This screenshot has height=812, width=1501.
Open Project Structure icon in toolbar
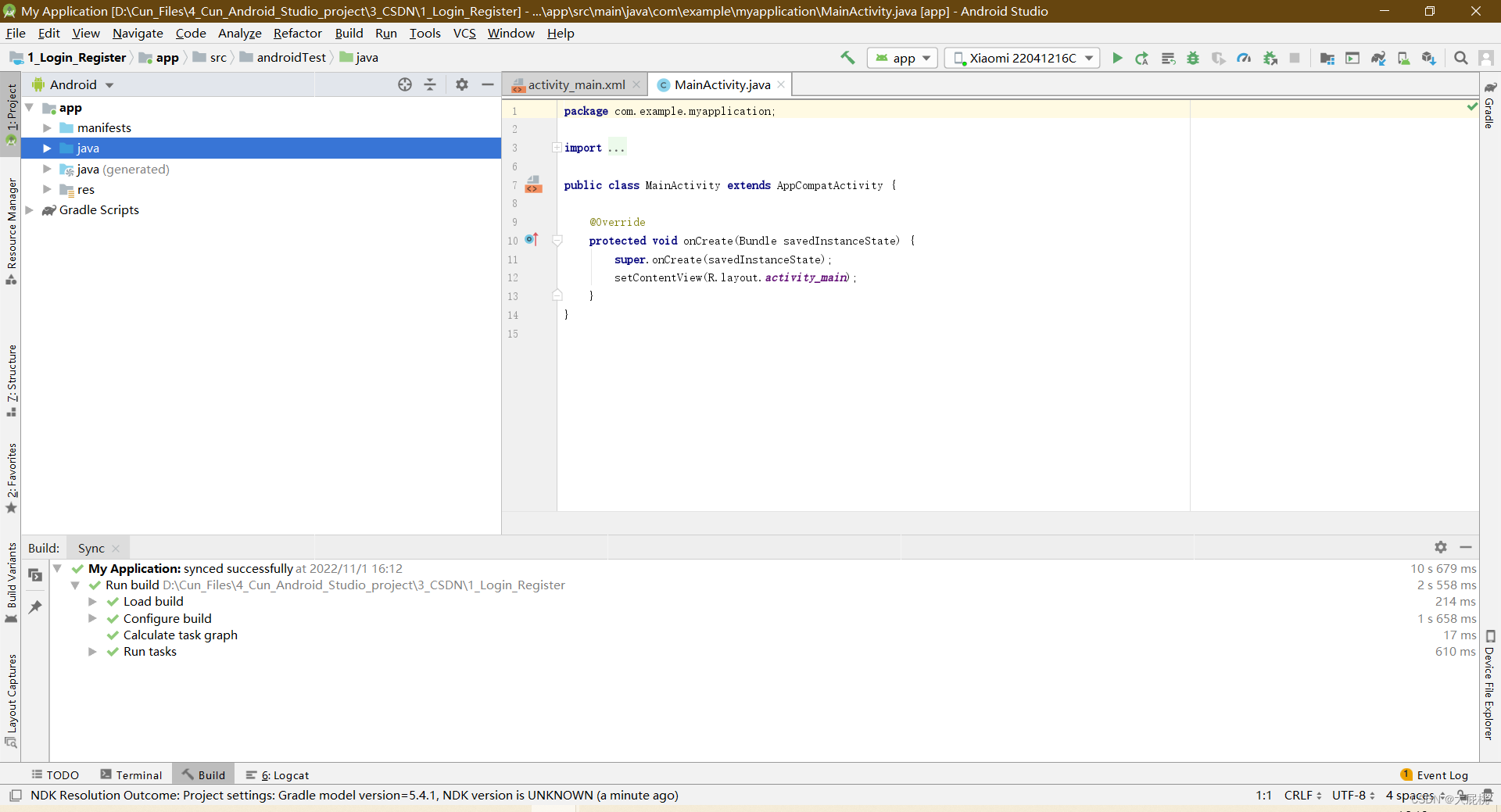point(1327,58)
